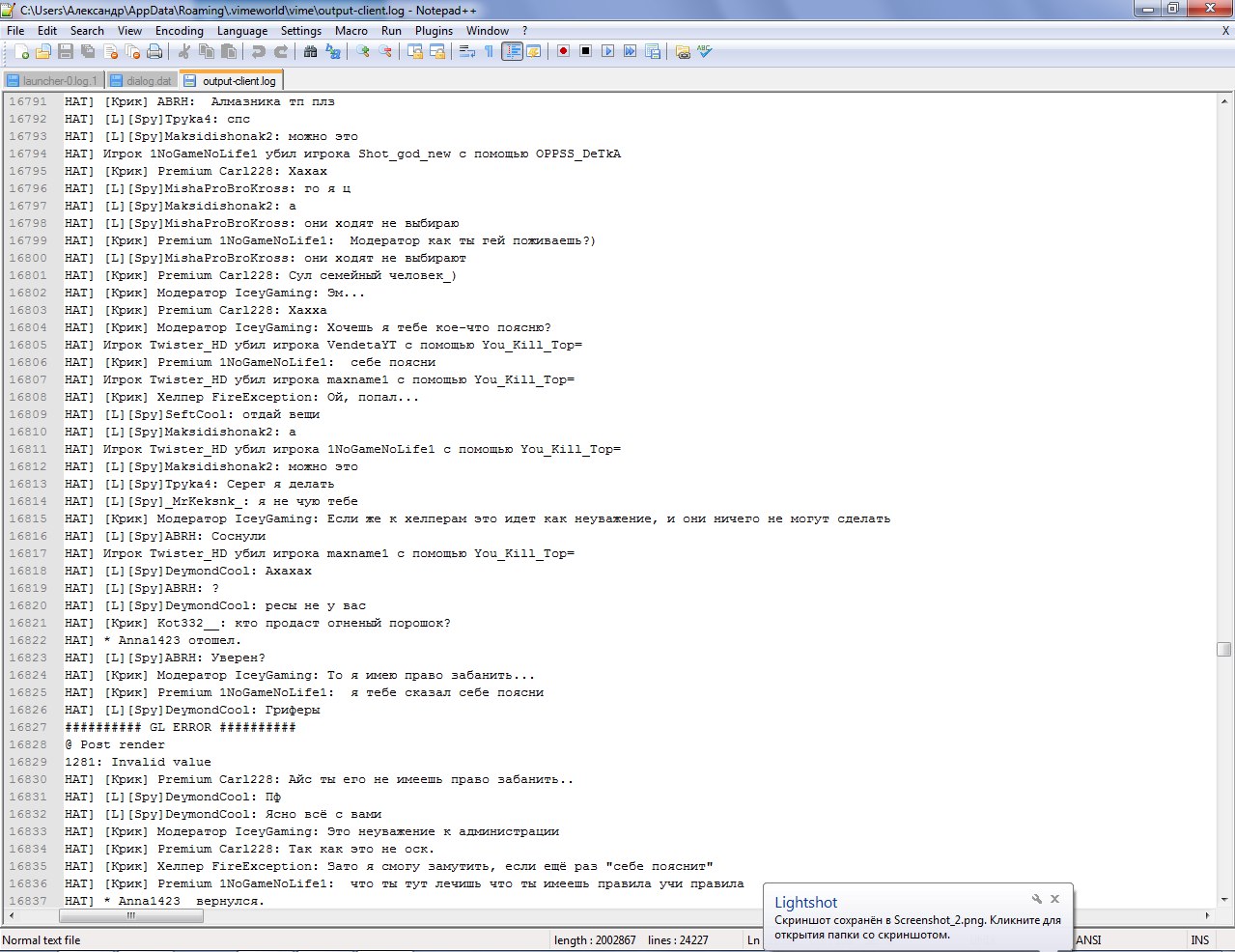The image size is (1235, 952).
Task: Undo the last edit from toolbar
Action: pos(259,52)
